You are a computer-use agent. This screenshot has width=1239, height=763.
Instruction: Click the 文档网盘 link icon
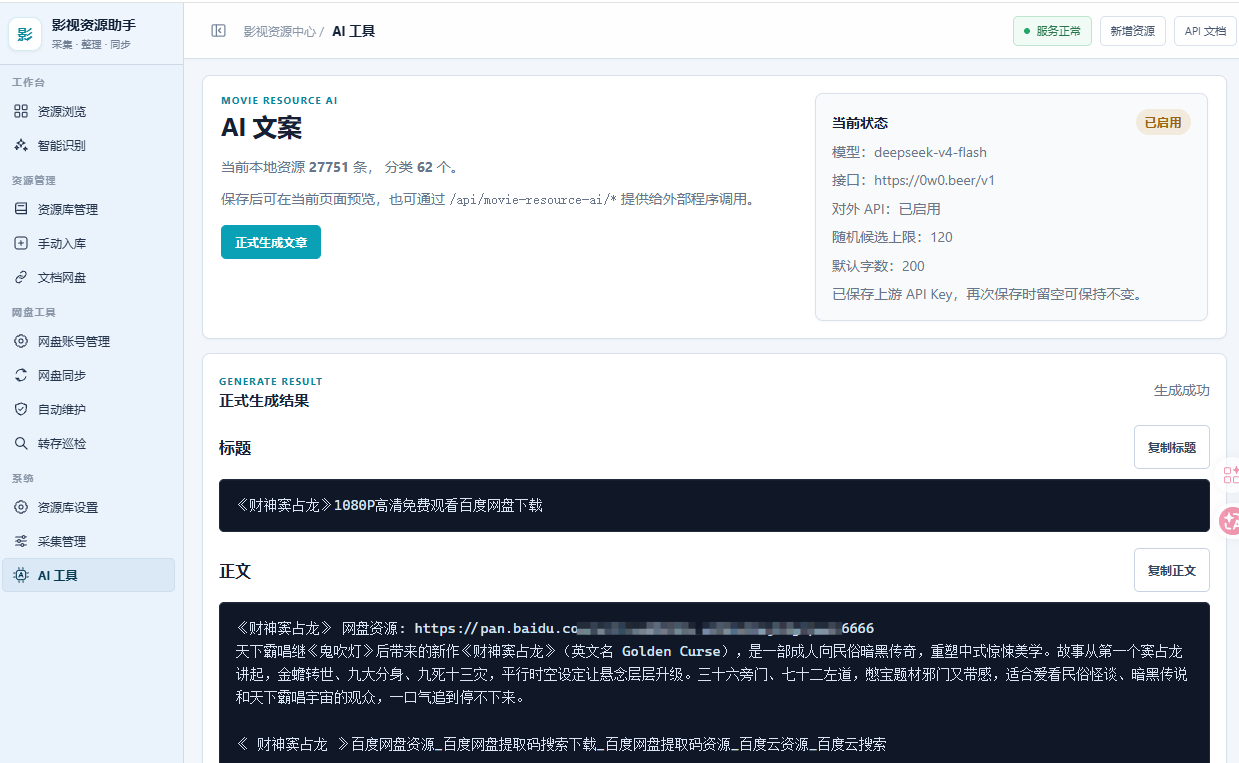click(21, 277)
